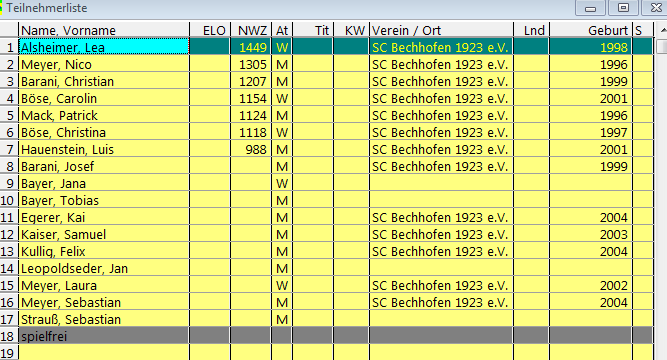Click the scrollbar up arrow
Image resolution: width=667 pixels, height=360 pixels.
662,30
